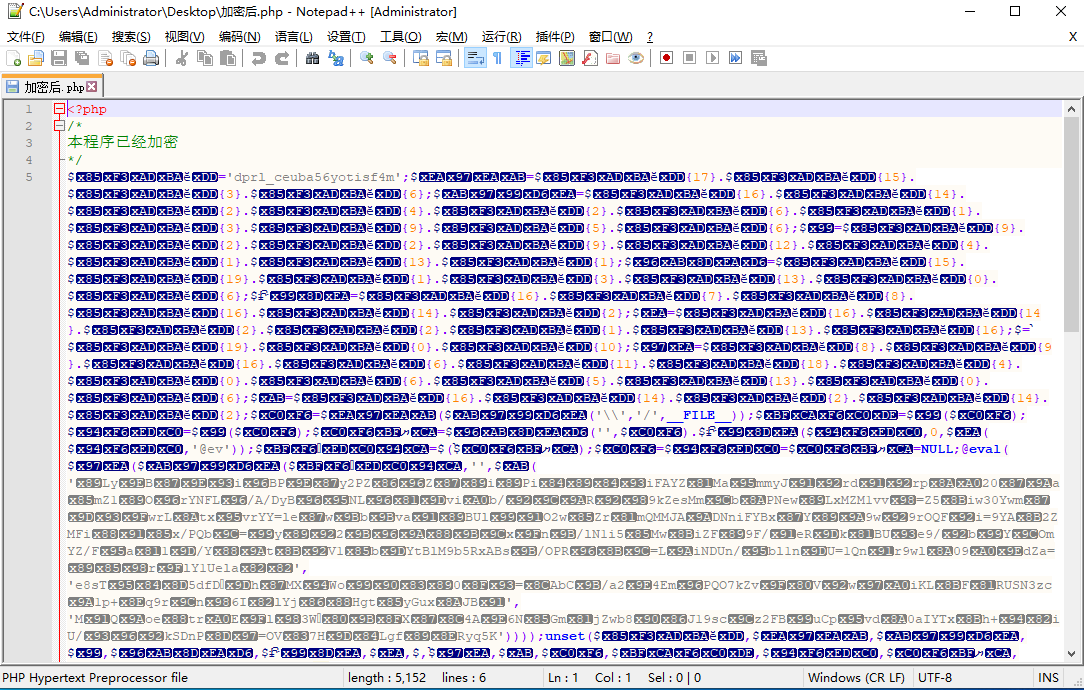The height and width of the screenshot is (690, 1084).
Task: Open the 插件(P) plugins menu
Action: [555, 37]
